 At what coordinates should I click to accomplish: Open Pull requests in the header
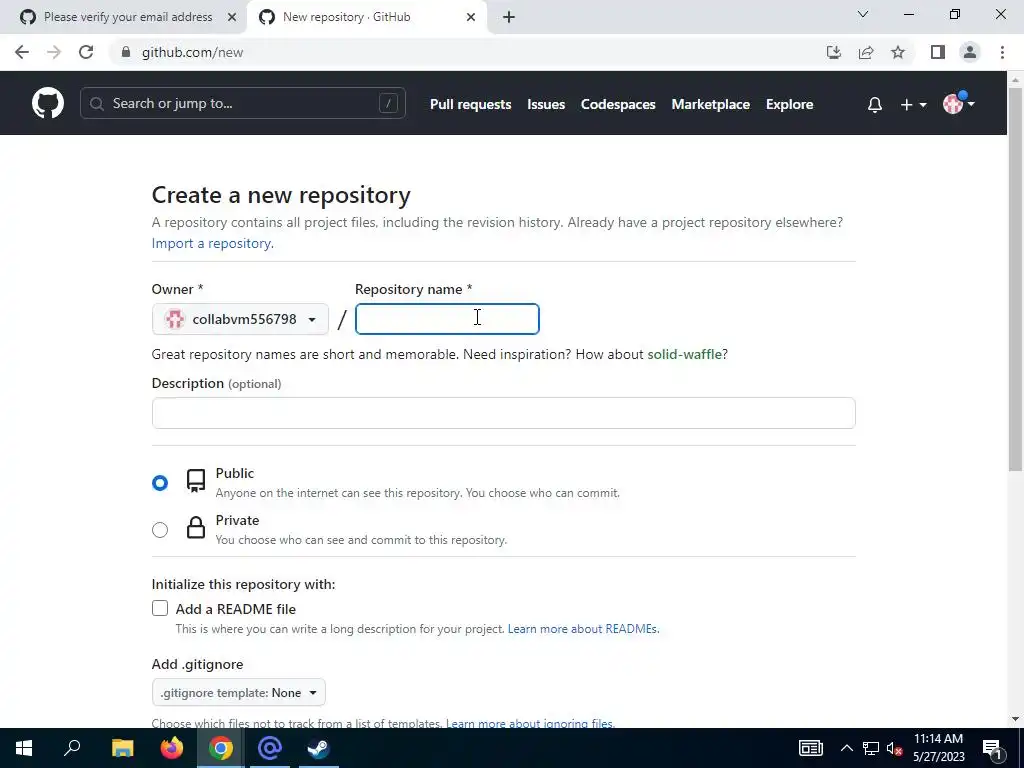tap(470, 104)
